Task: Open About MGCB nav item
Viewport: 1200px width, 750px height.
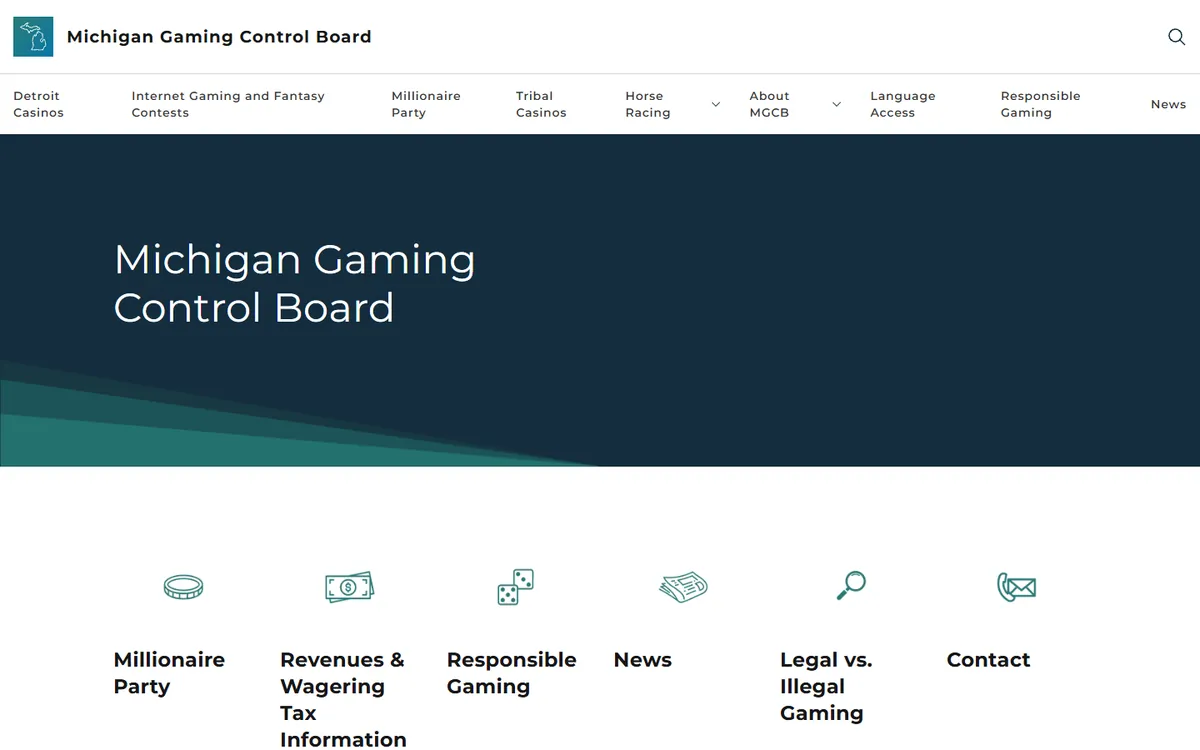Action: (x=770, y=104)
